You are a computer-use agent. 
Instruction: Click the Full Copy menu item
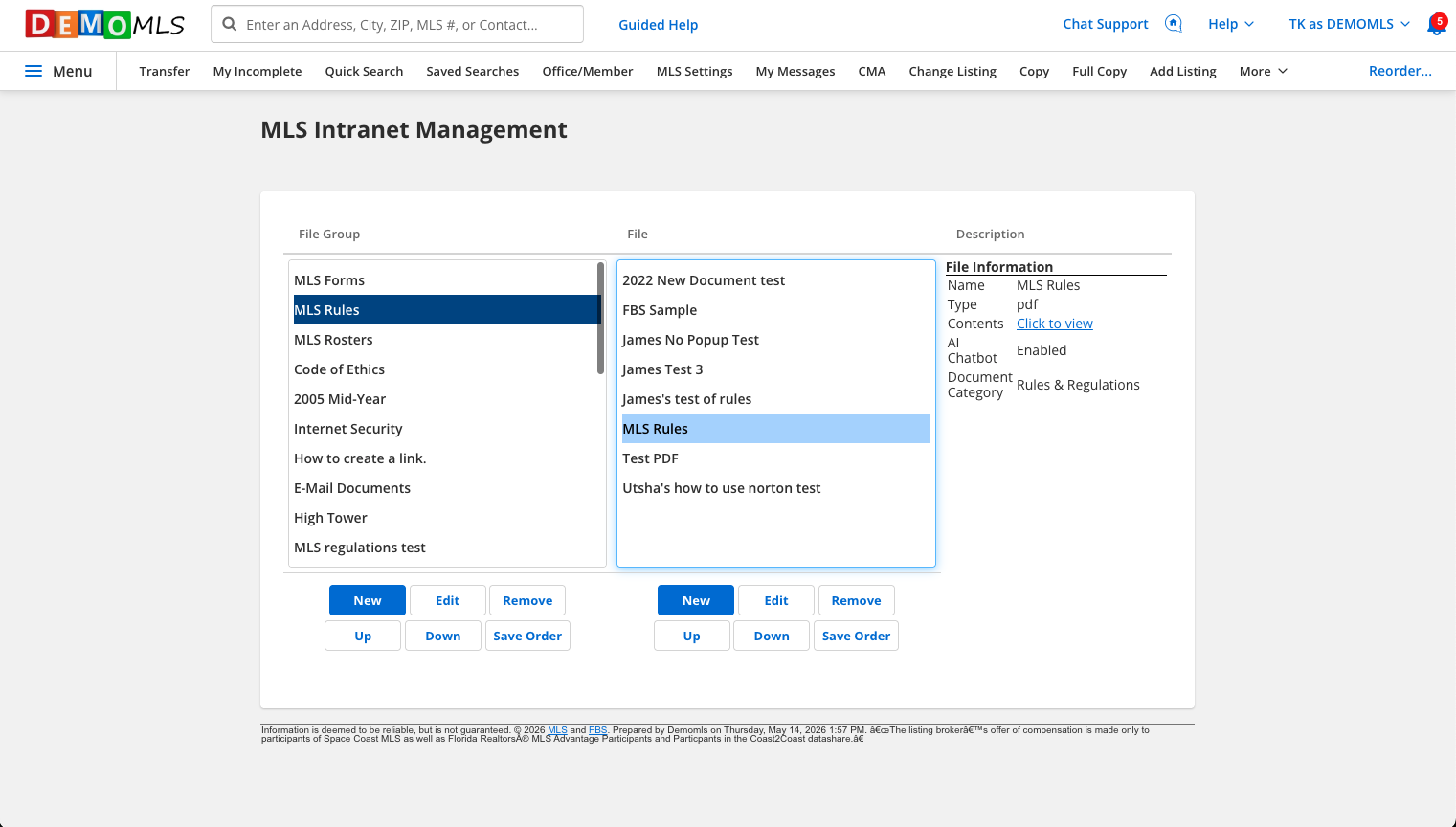pos(1100,71)
